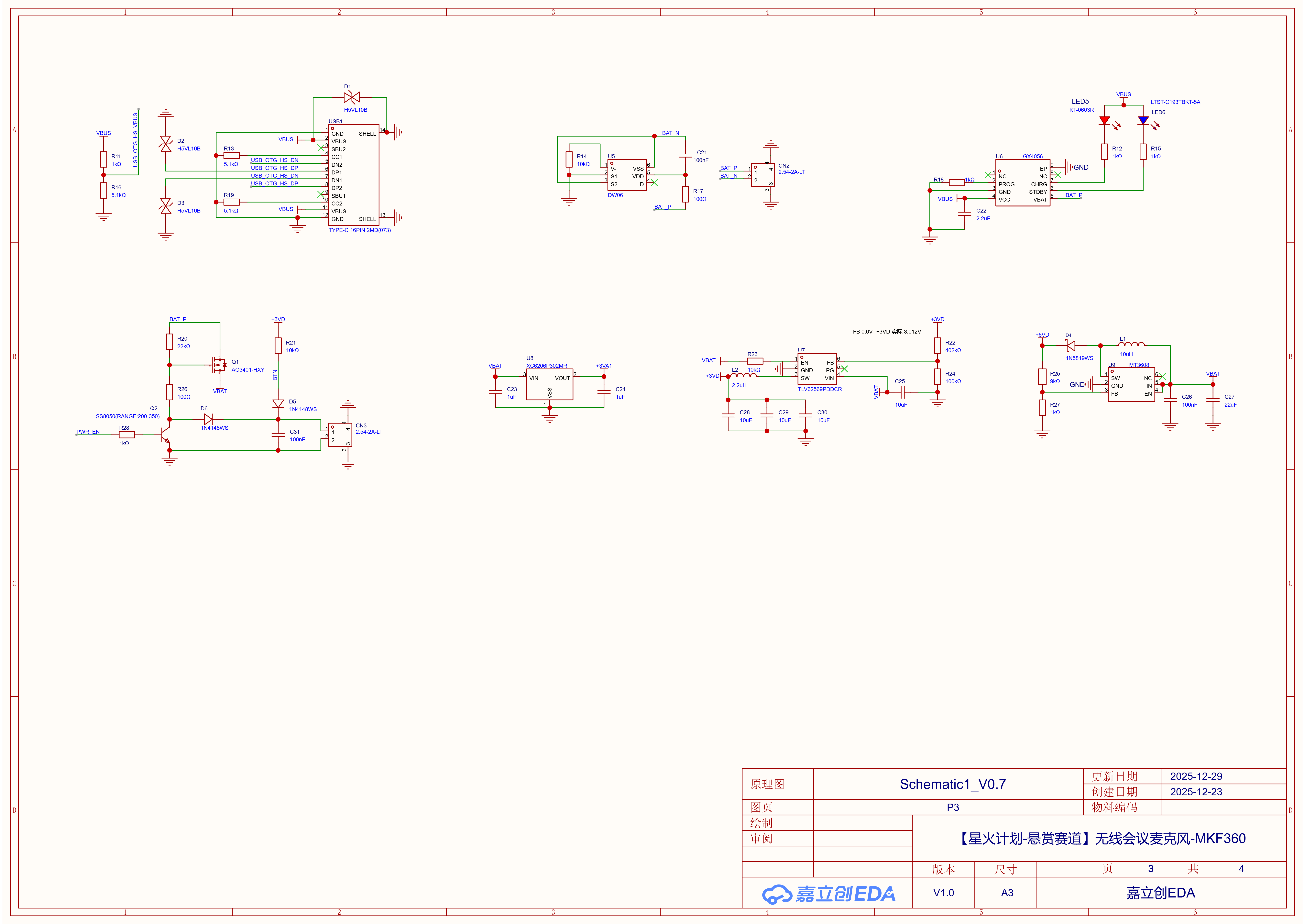Click the 'FB 0.6V +3VD' note text
The height and width of the screenshot is (924, 1305).
coord(887,332)
